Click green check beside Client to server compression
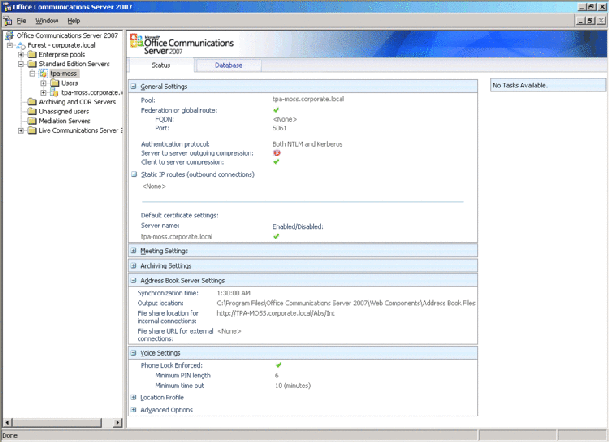The height and width of the screenshot is (442, 609). point(276,162)
